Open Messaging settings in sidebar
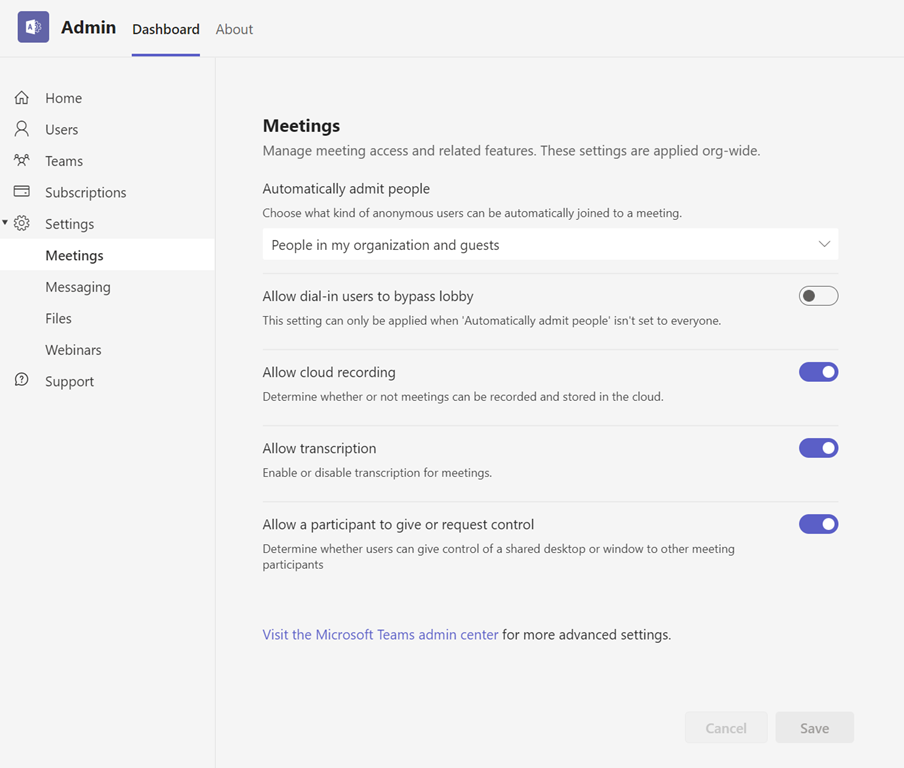Screen dimensions: 904x768 pyautogui.click(x=78, y=287)
